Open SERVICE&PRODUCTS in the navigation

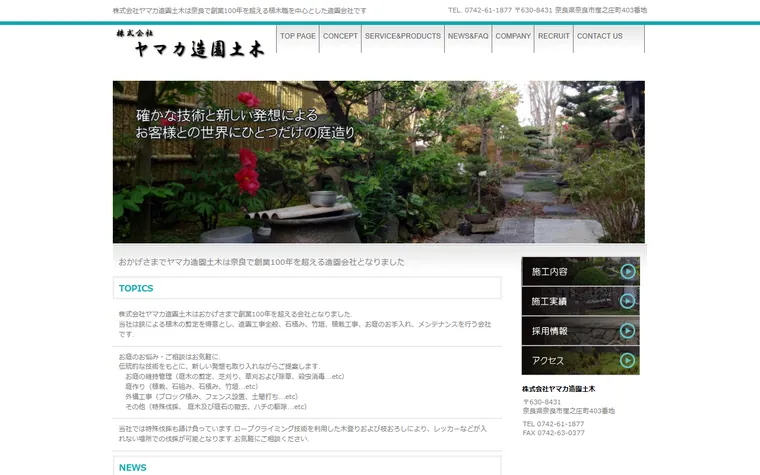coord(403,38)
